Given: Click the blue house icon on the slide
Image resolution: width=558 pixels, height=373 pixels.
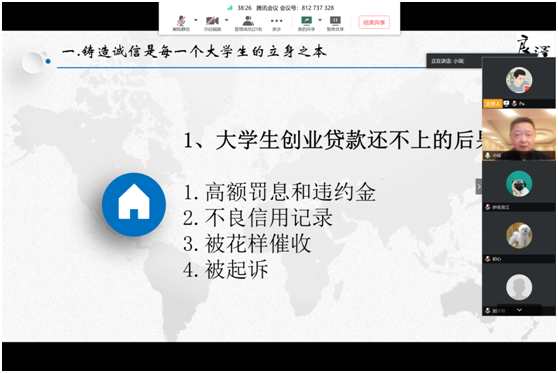Looking at the screenshot, I should 134,205.
